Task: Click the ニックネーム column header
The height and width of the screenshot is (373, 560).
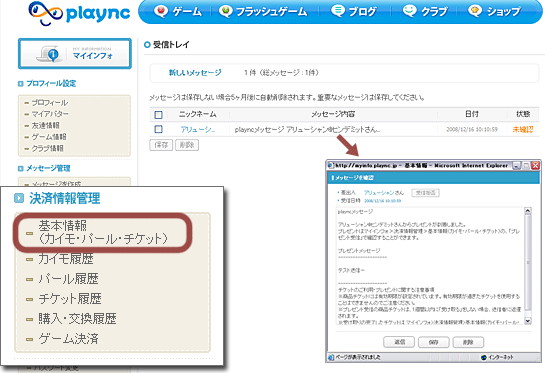Action: tap(198, 114)
